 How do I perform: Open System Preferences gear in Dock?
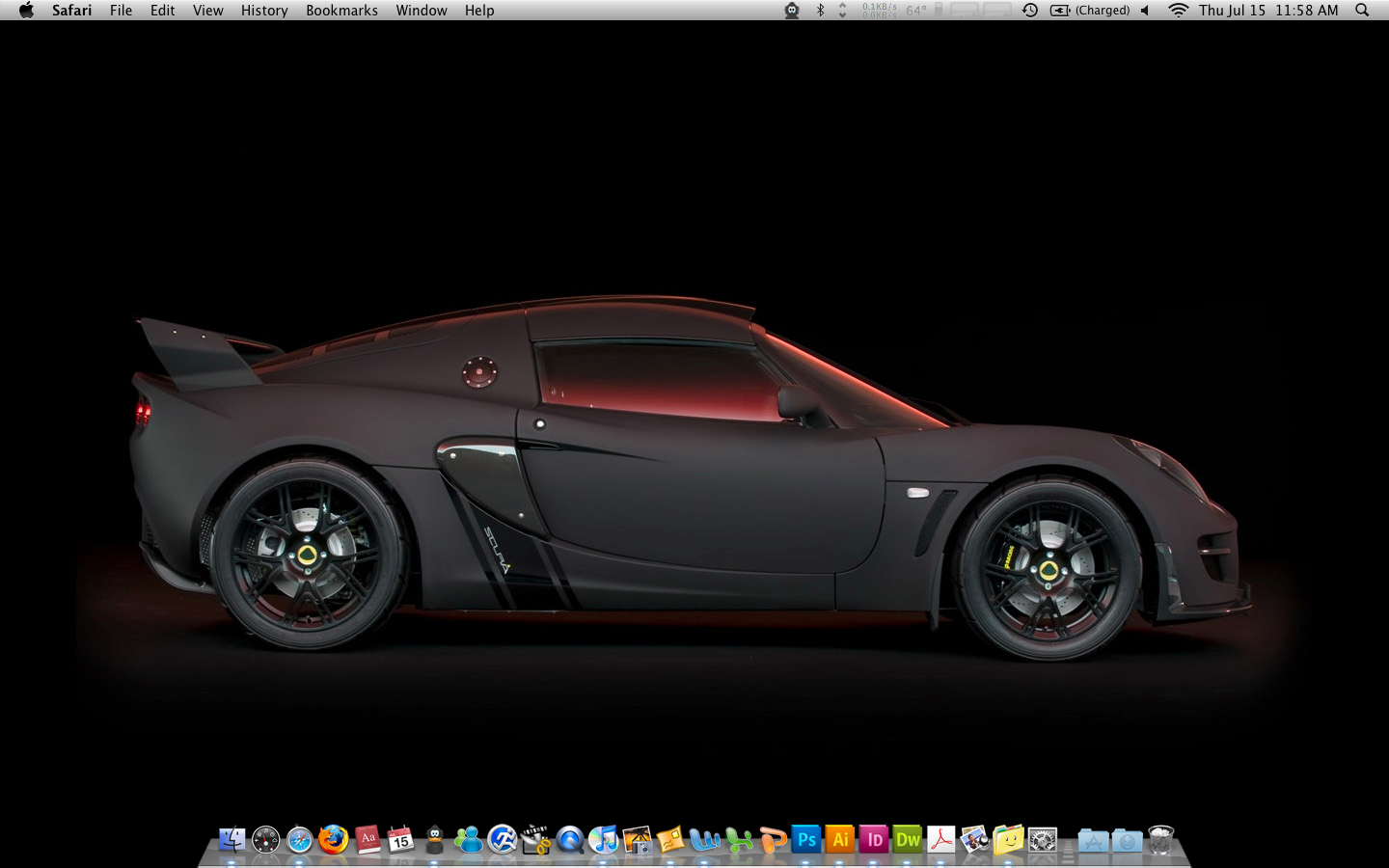pyautogui.click(x=1043, y=840)
